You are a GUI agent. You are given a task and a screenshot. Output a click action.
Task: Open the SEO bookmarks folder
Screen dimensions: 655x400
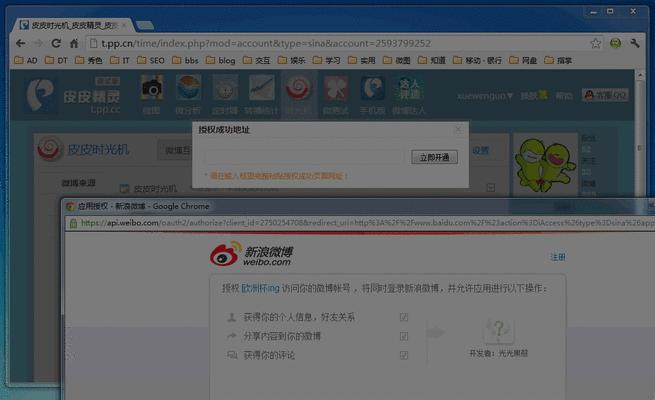pos(151,61)
